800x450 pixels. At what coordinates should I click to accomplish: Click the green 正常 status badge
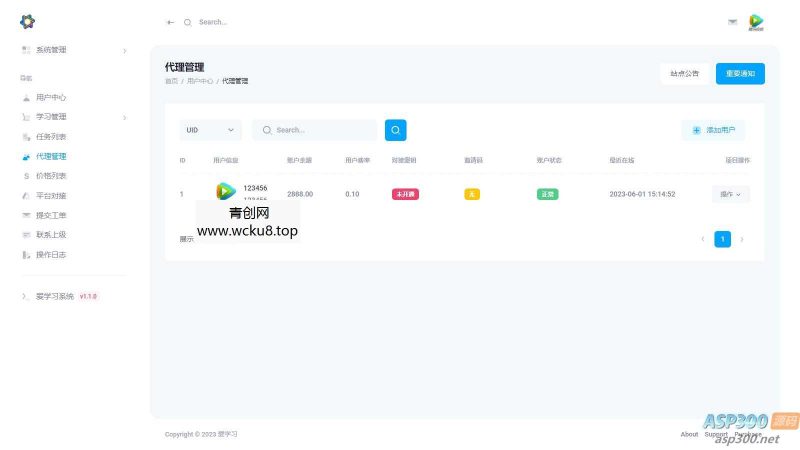pos(547,194)
